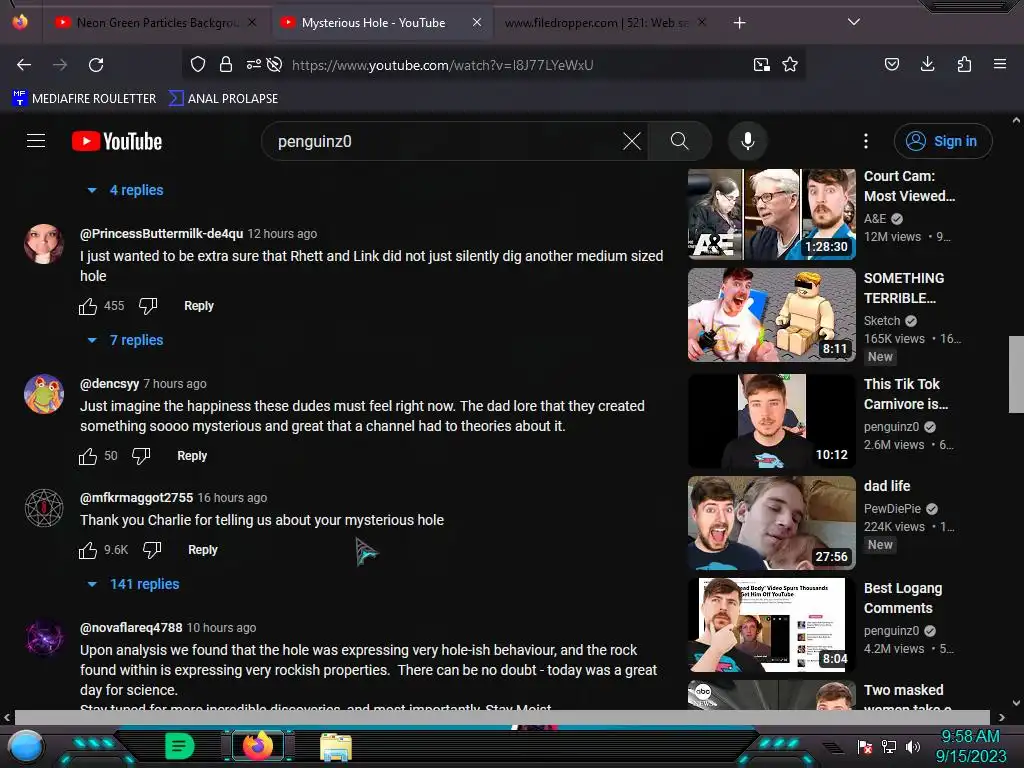The image size is (1024, 768).
Task: Open YouTube settings three-dot menu
Action: [866, 141]
